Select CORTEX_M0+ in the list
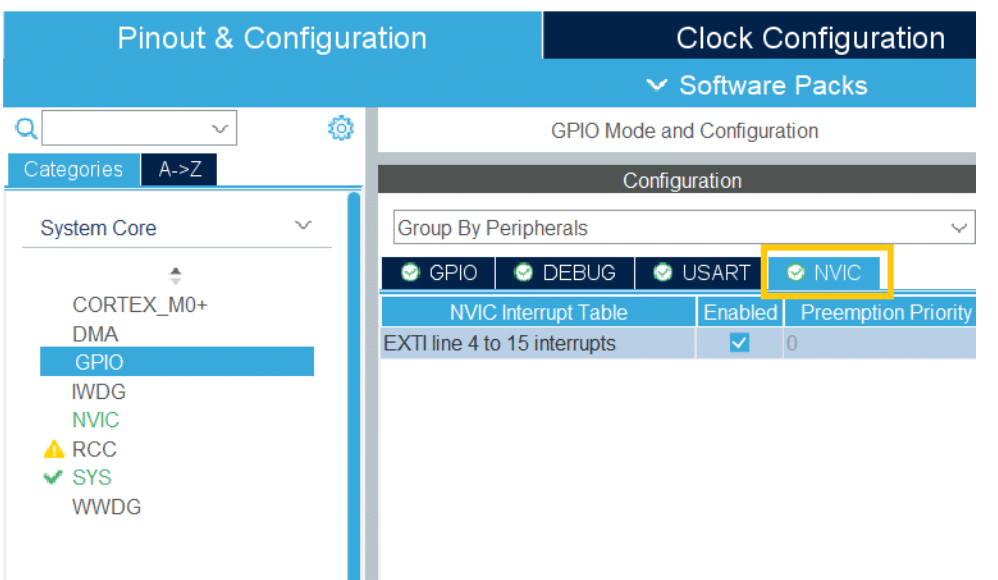 [140, 305]
